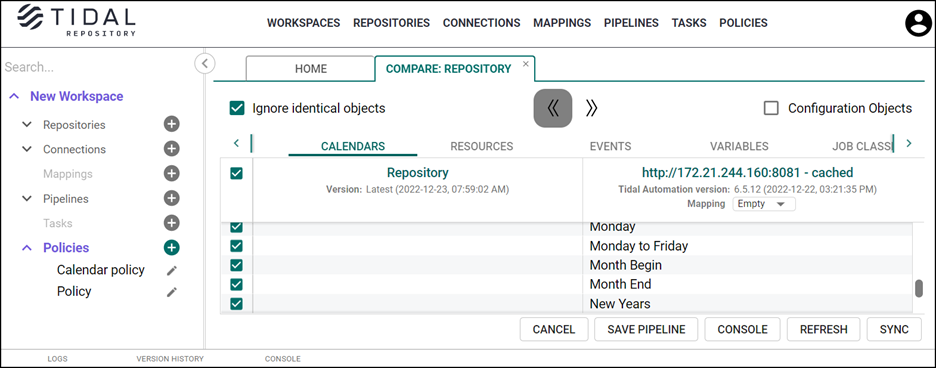Switch to the RESOURCES tab

coord(482,146)
